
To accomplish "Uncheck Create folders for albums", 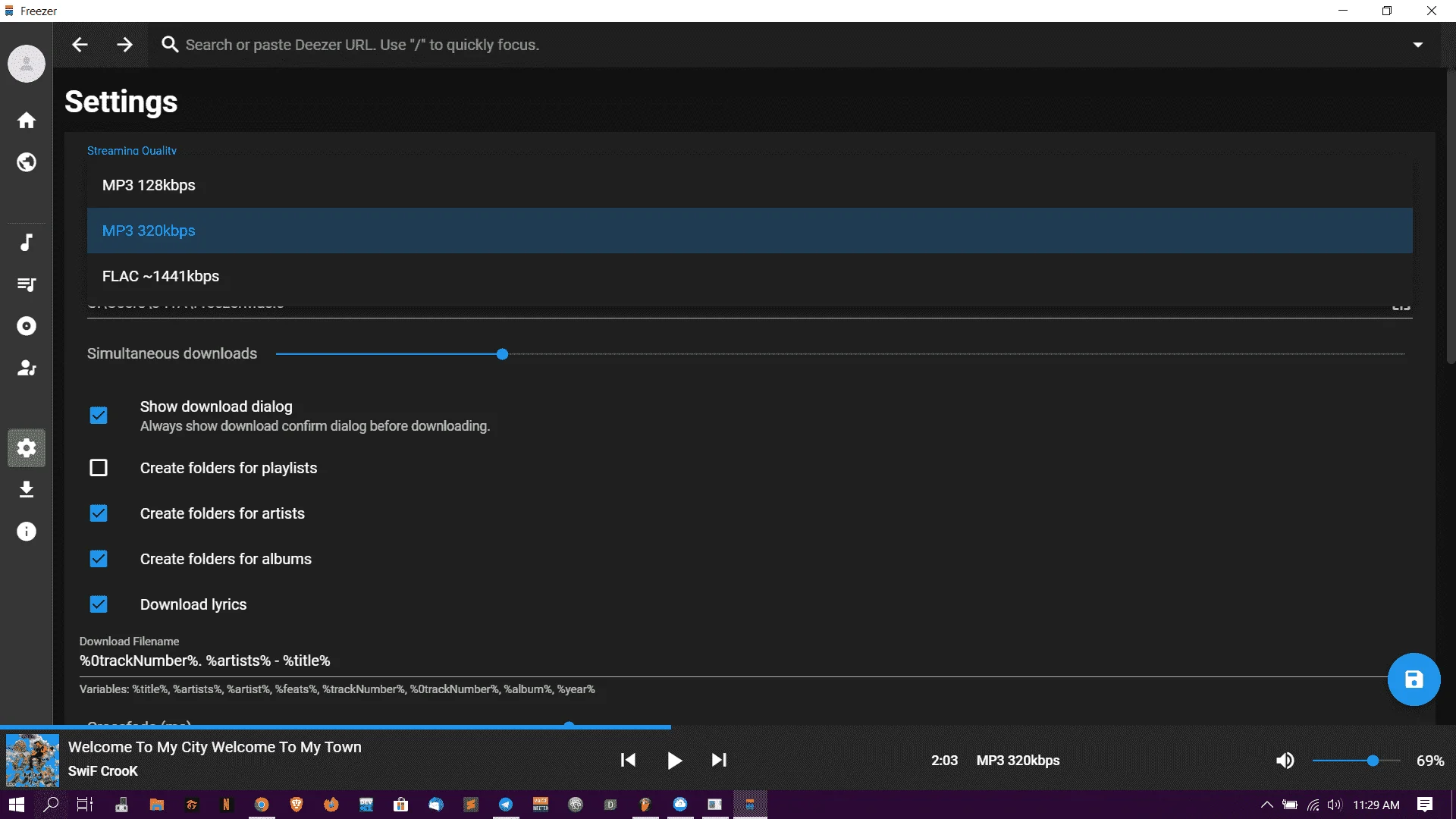I will (99, 559).
